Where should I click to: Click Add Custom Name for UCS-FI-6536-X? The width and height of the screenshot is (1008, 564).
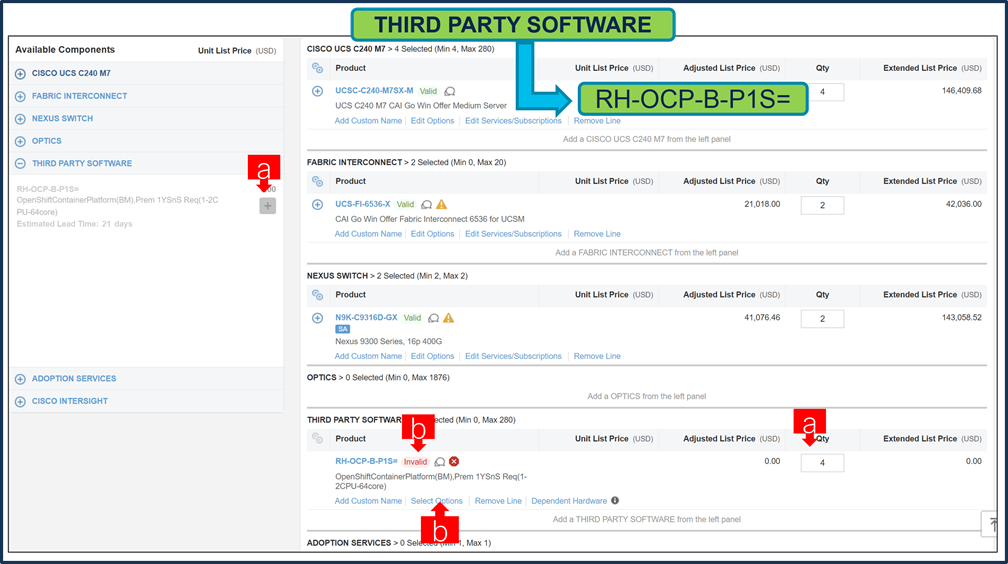[x=368, y=234]
